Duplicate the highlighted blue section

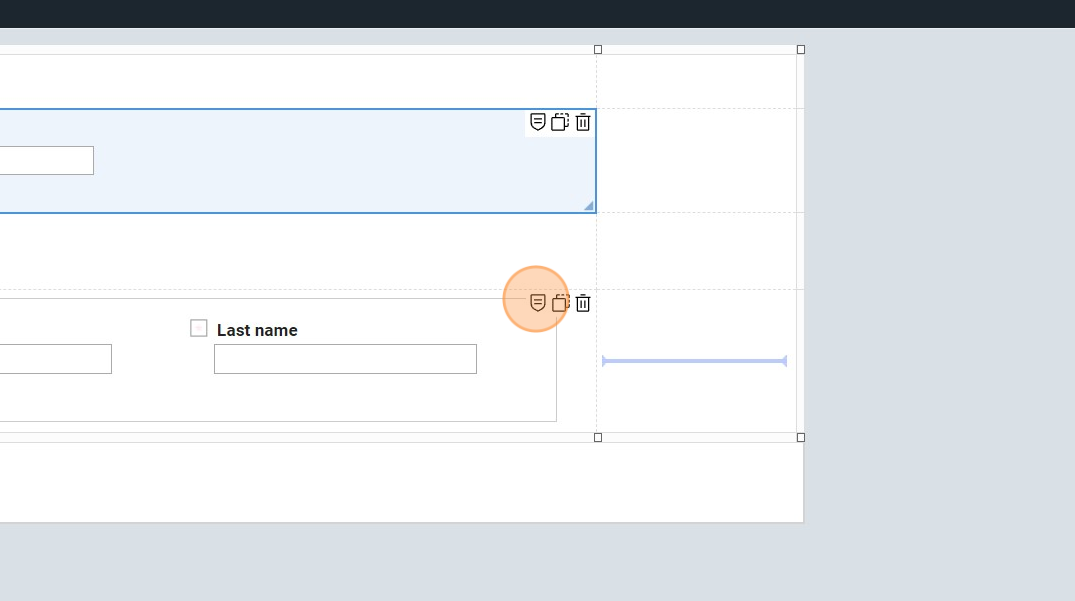[x=560, y=122]
